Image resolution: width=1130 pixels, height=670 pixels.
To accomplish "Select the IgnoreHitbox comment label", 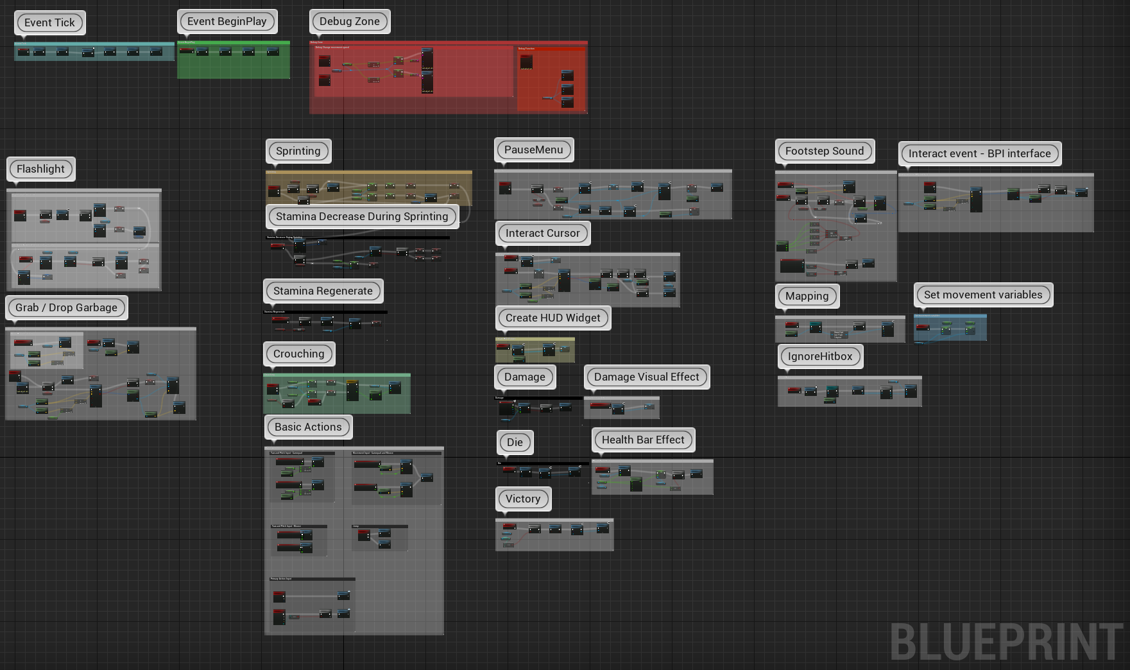I will [820, 356].
